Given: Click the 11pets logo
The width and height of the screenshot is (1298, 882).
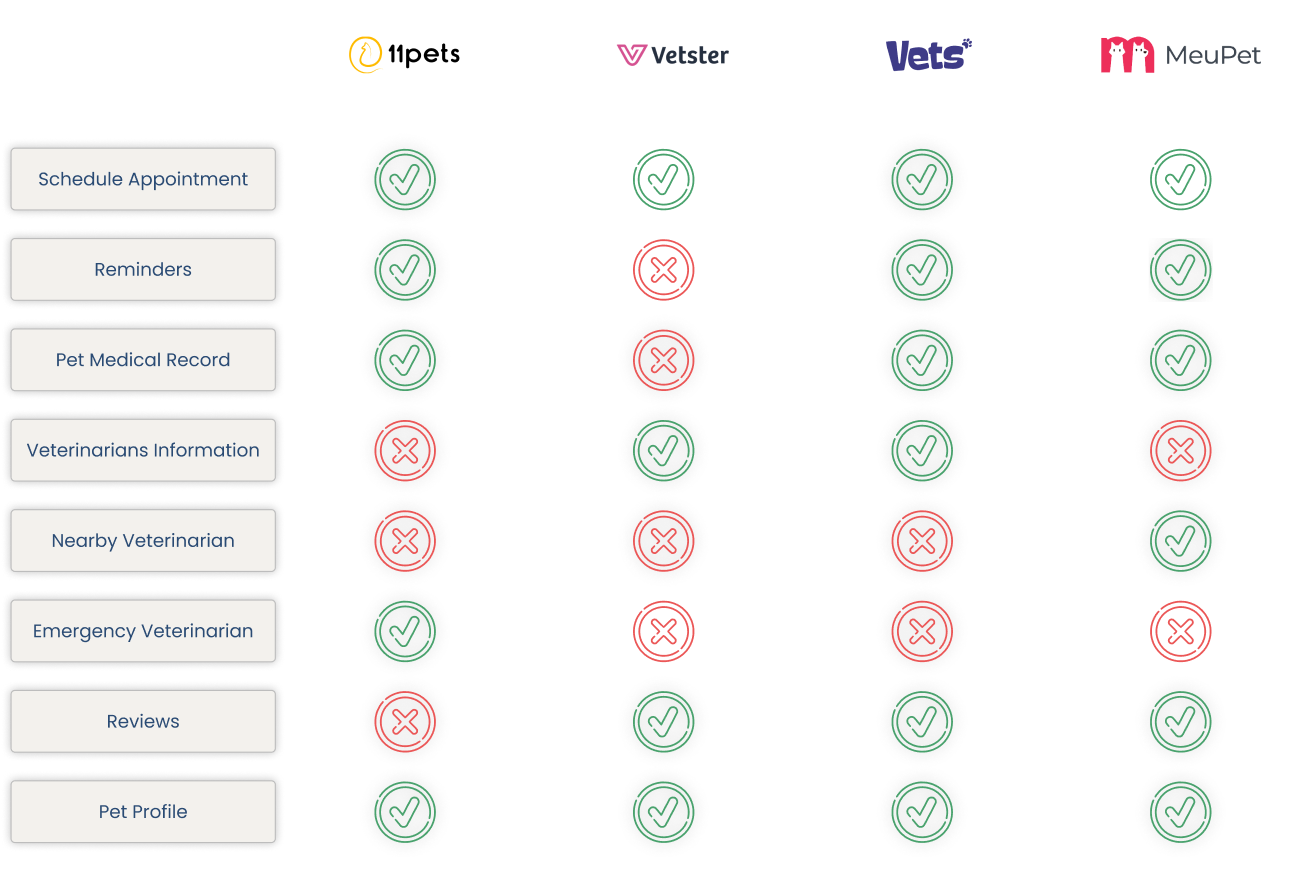Looking at the screenshot, I should [404, 54].
